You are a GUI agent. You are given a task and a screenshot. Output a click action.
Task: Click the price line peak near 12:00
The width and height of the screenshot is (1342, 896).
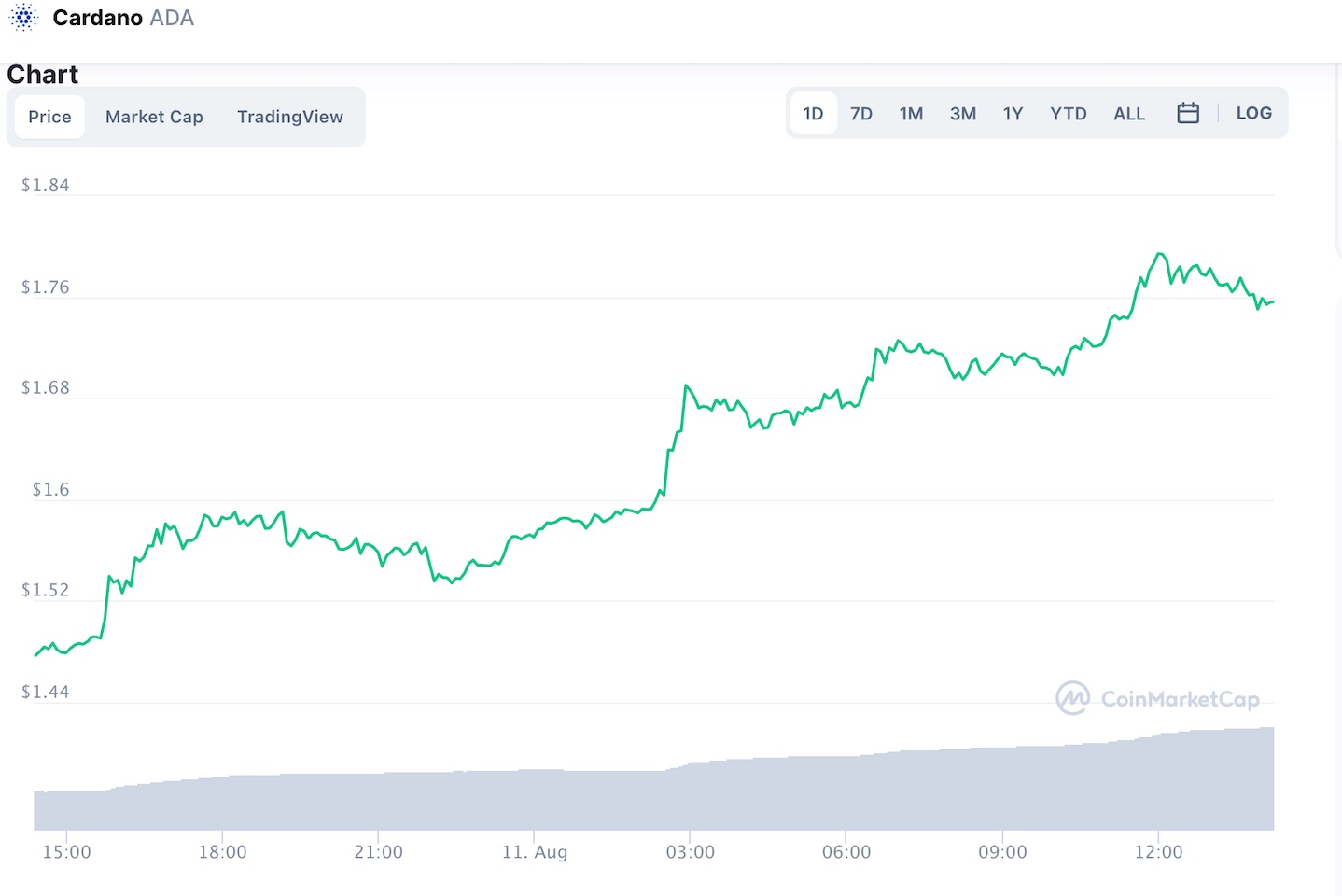pyautogui.click(x=1160, y=254)
